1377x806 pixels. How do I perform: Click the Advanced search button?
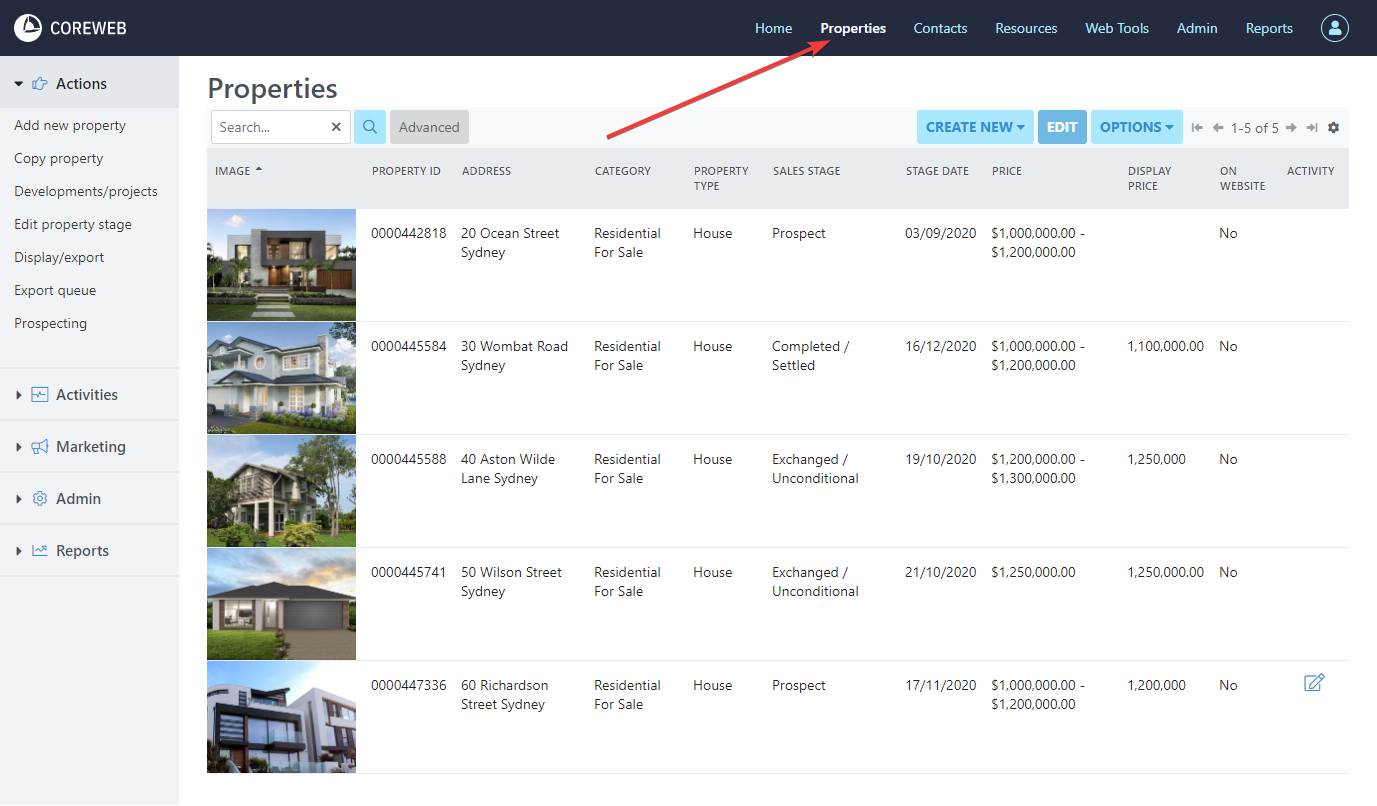coord(429,127)
